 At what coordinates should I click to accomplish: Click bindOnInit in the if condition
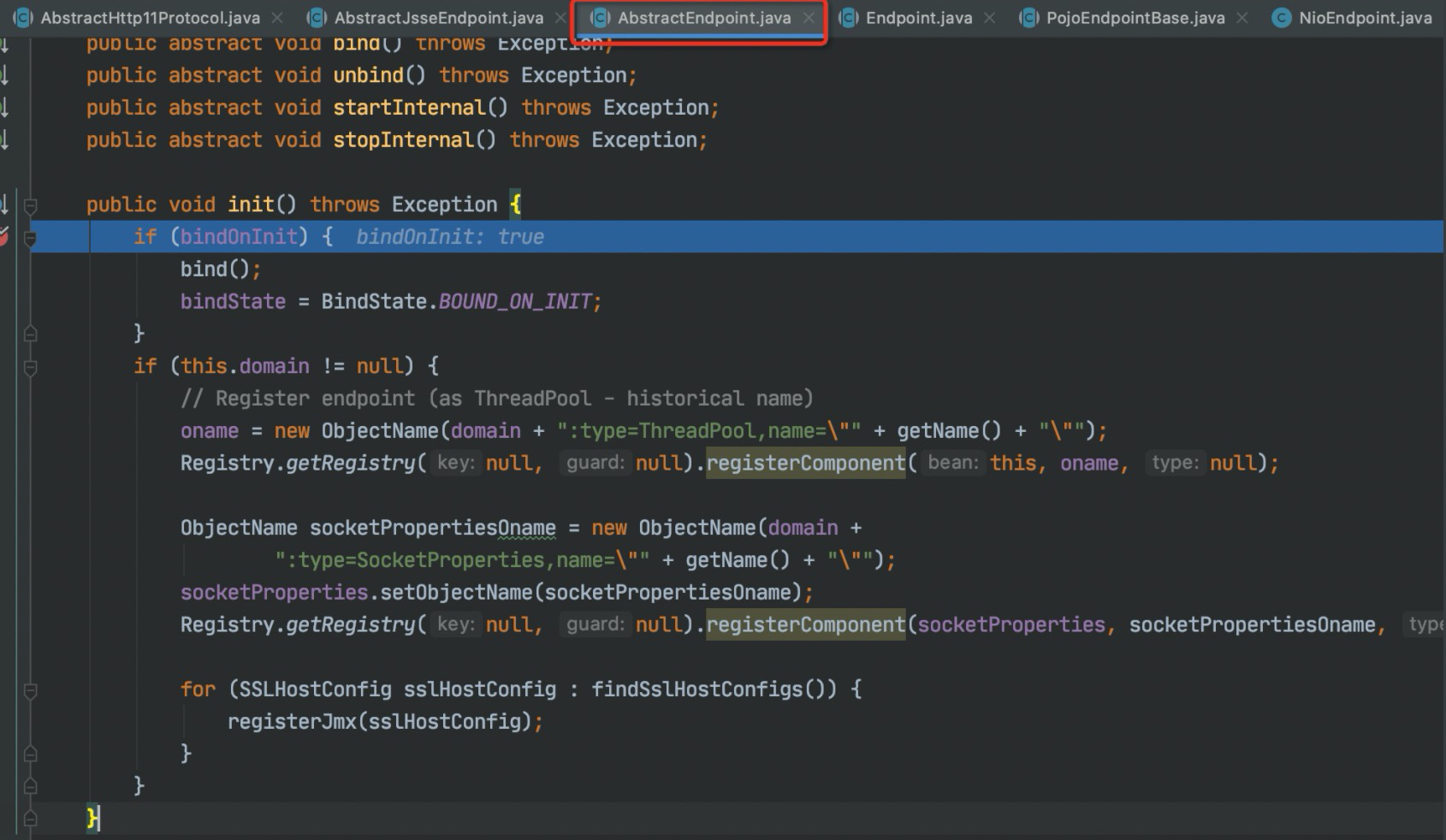[239, 237]
